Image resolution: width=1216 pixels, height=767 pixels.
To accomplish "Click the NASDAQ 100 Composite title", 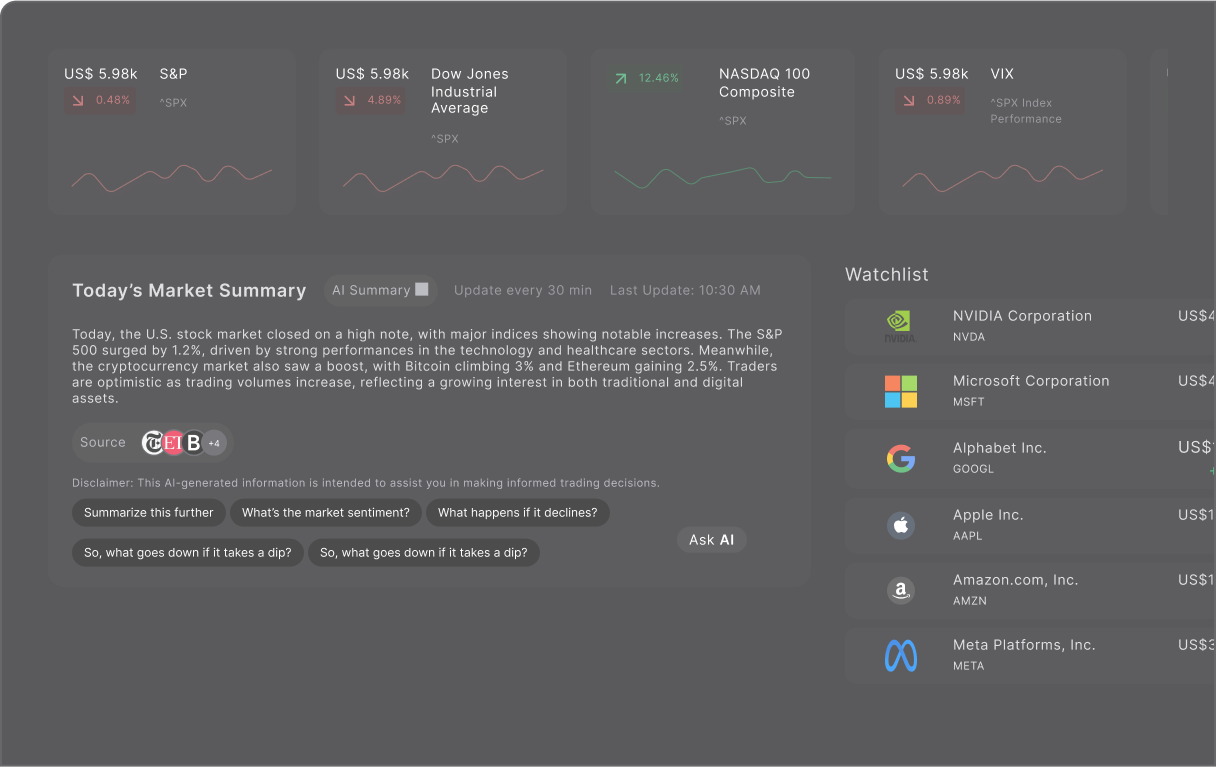I will click(765, 83).
